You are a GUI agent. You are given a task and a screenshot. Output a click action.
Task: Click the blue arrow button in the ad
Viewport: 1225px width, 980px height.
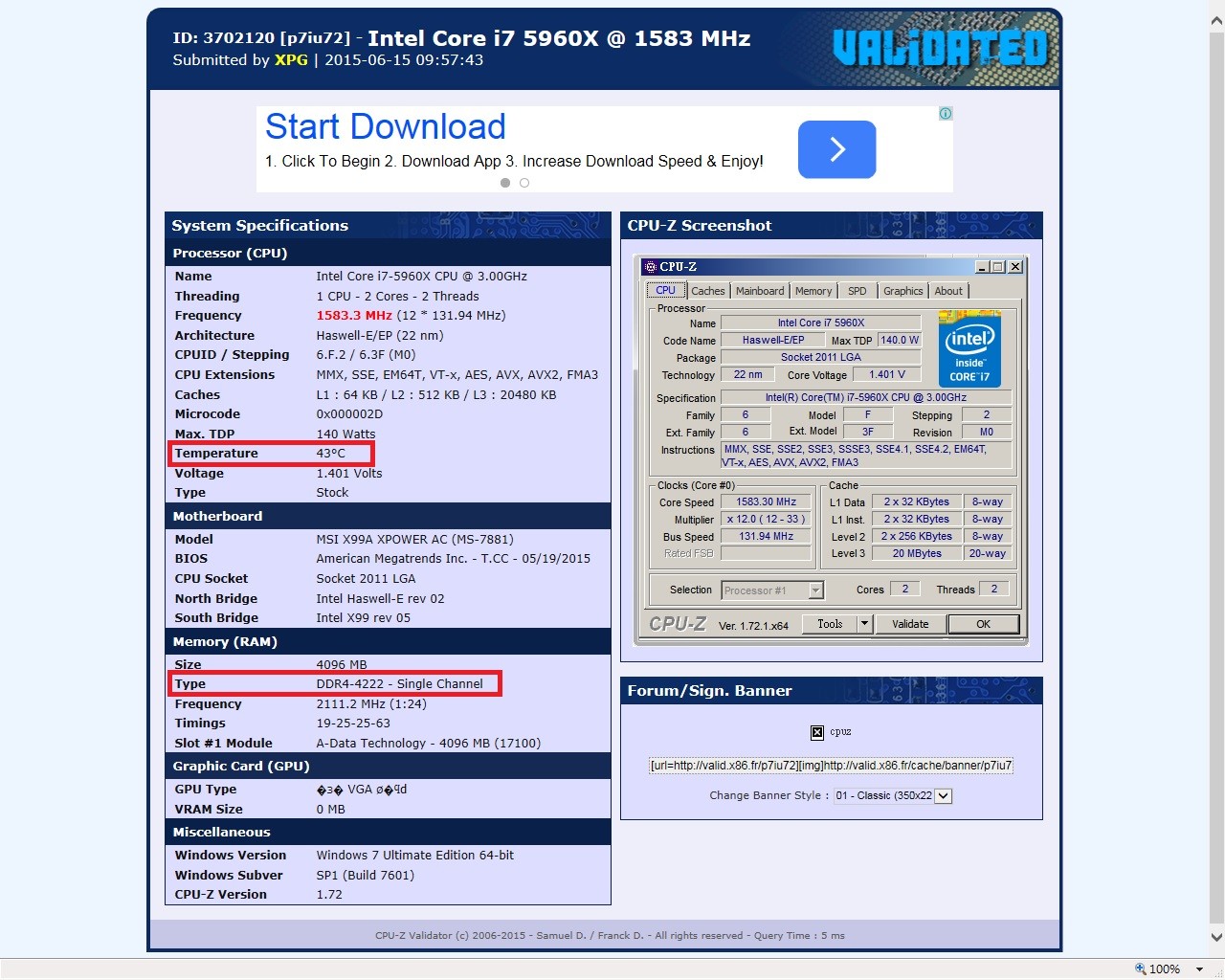tap(836, 149)
